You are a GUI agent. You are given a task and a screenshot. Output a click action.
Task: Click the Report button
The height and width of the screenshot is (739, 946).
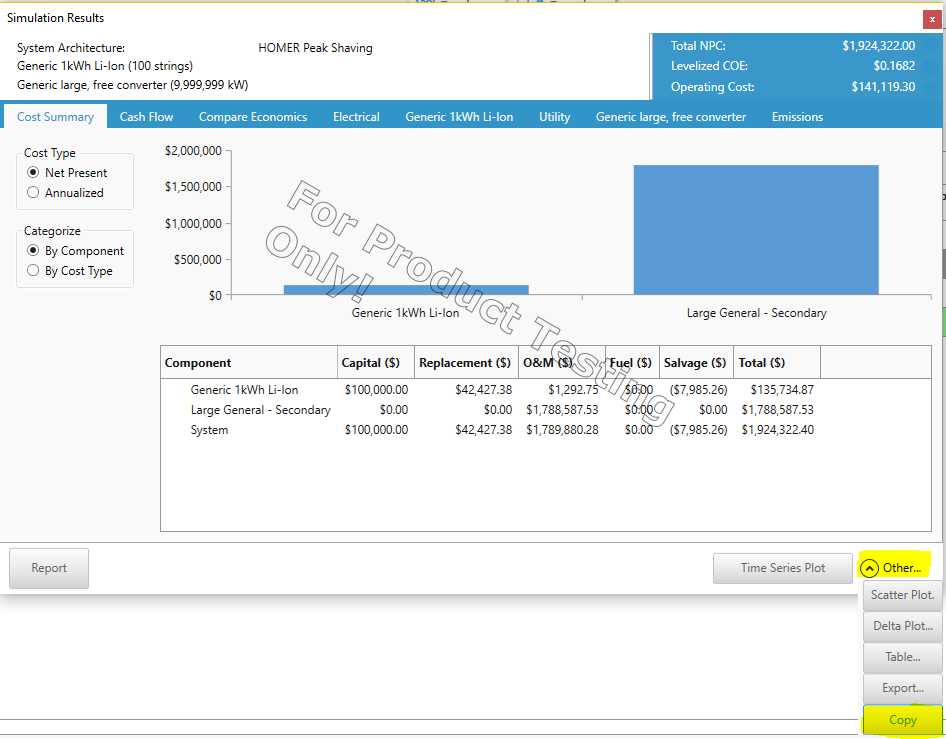[x=49, y=568]
